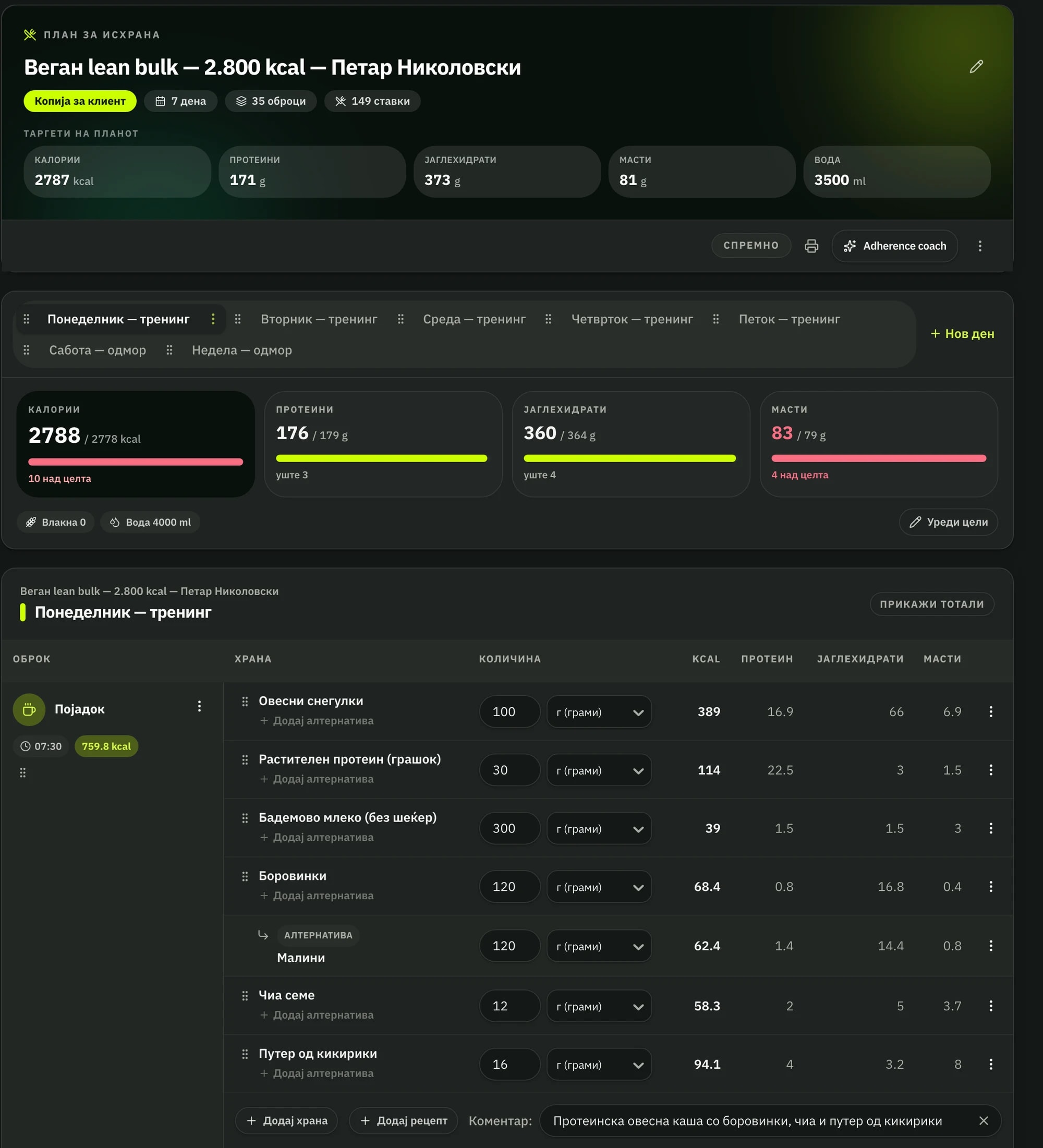Viewport: 1043px width, 1148px height.
Task: Open row menu for Бадемово млеко
Action: (991, 828)
